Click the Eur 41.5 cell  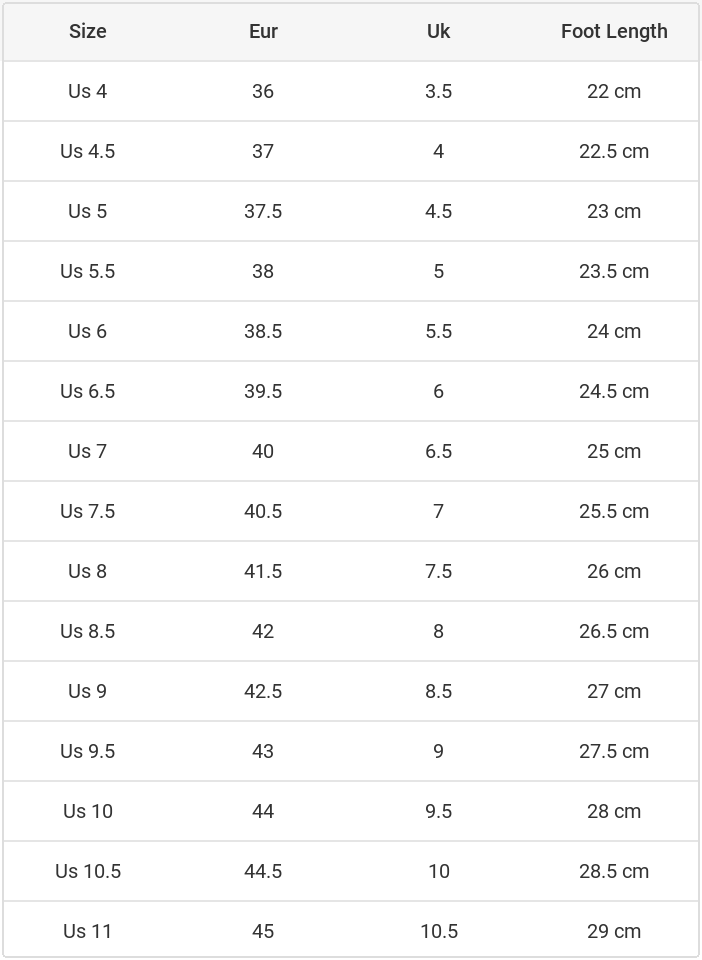click(263, 571)
